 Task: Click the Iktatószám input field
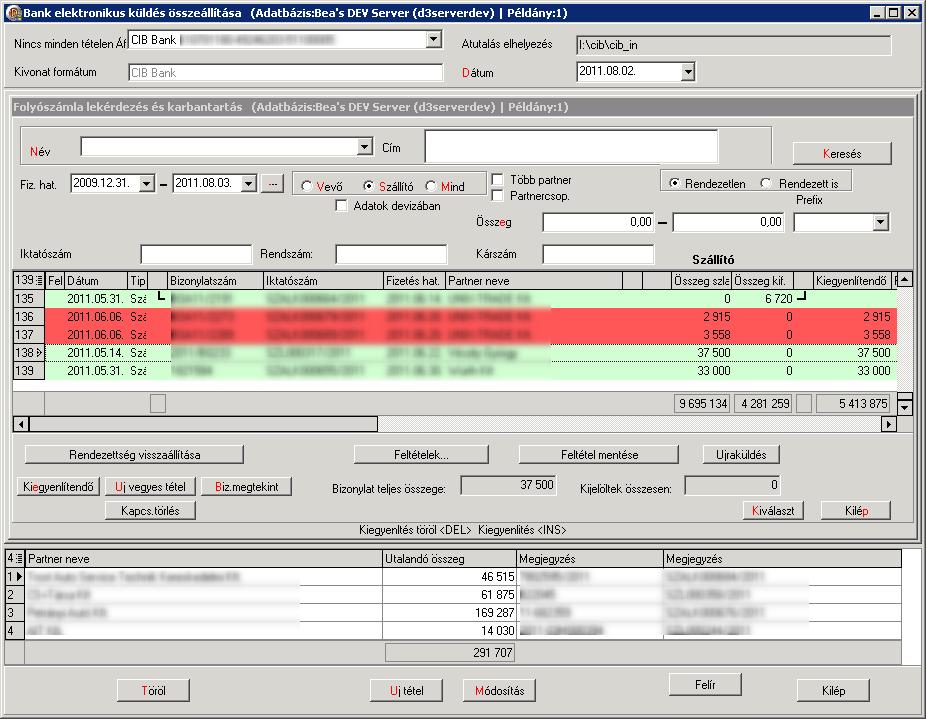tap(196, 254)
